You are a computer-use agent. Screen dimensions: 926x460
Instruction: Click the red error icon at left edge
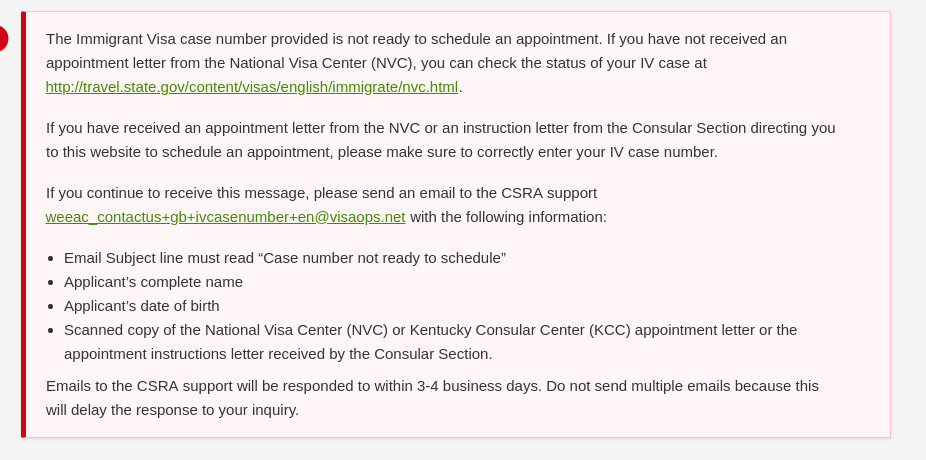4,38
